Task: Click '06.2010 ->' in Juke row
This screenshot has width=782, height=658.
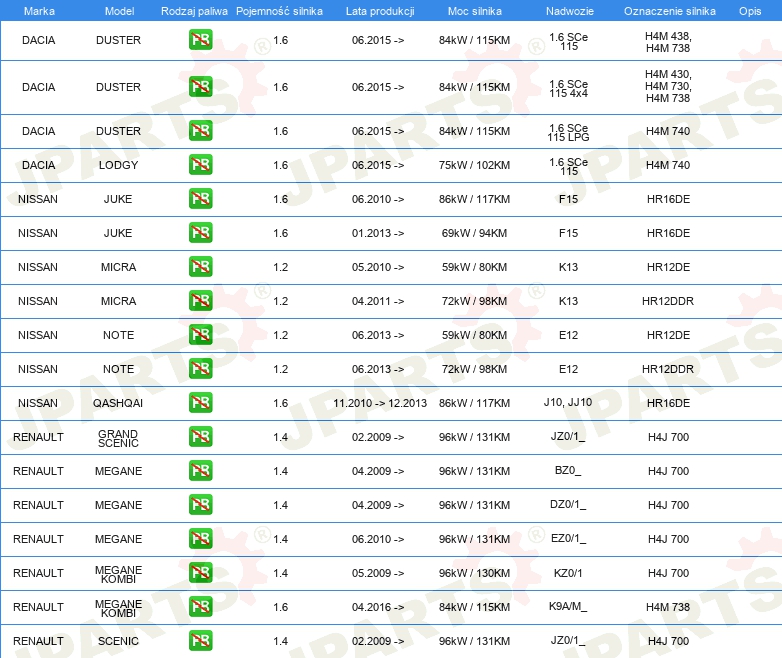Action: coord(378,199)
